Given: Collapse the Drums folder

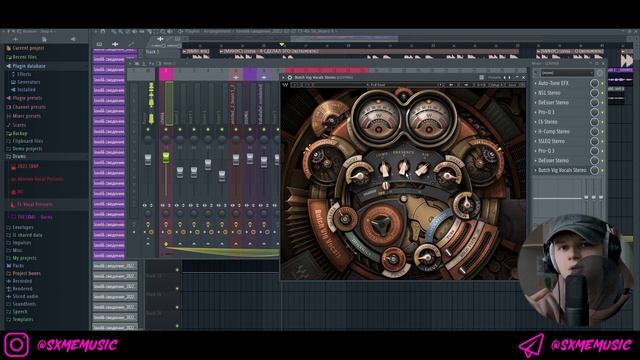Looking at the screenshot, I should 19,157.
